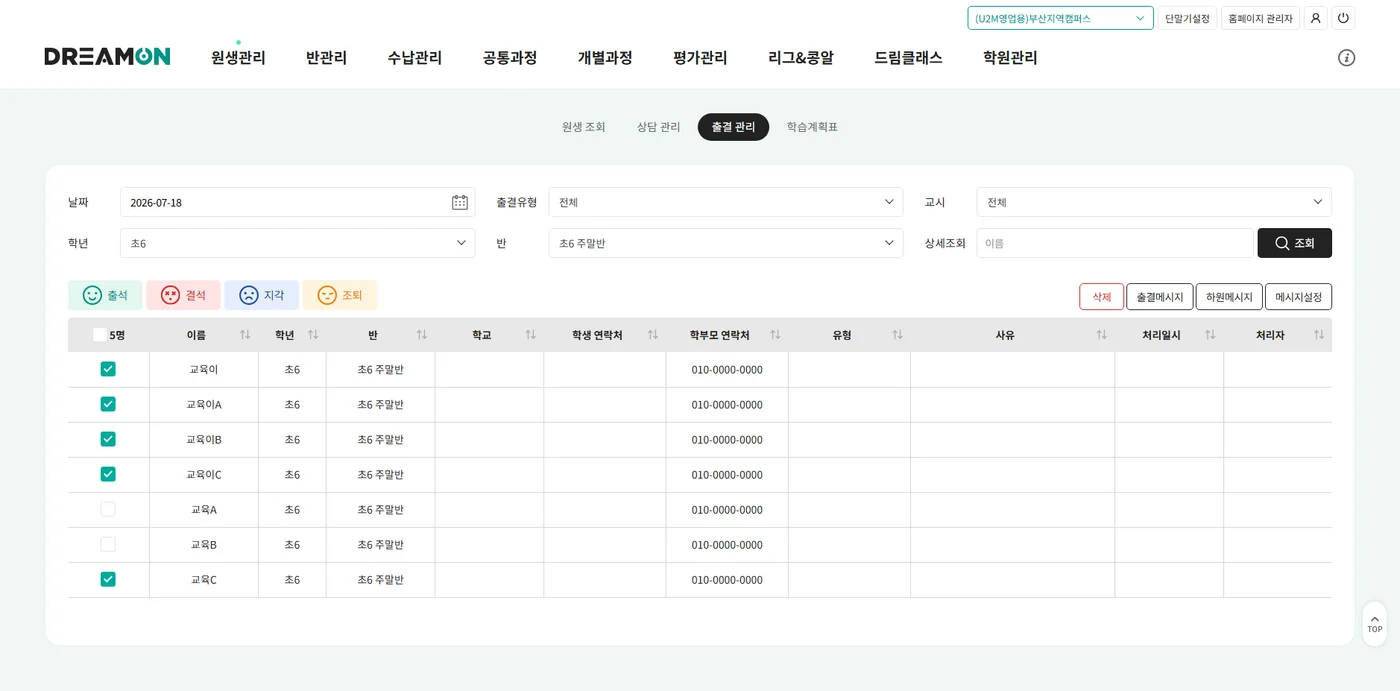Open the 반 dropdown showing 초6 주말반
Screen dimensions: 1400x691
pyautogui.click(x=726, y=243)
